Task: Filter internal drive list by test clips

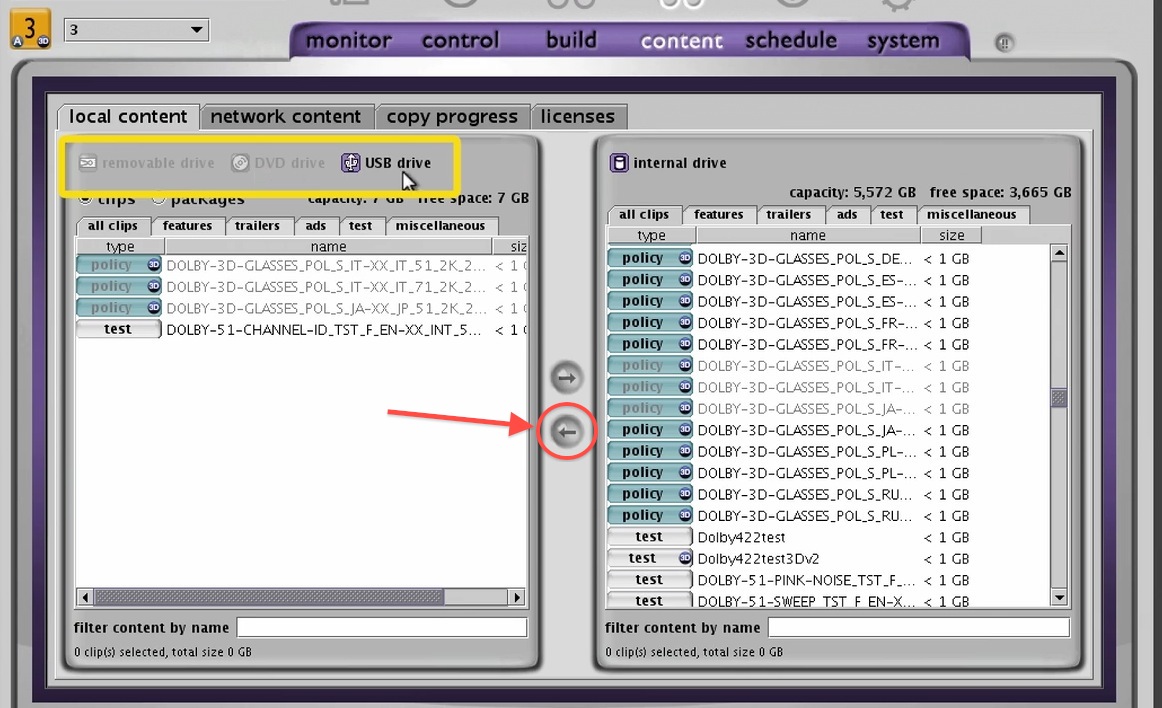Action: click(x=892, y=214)
